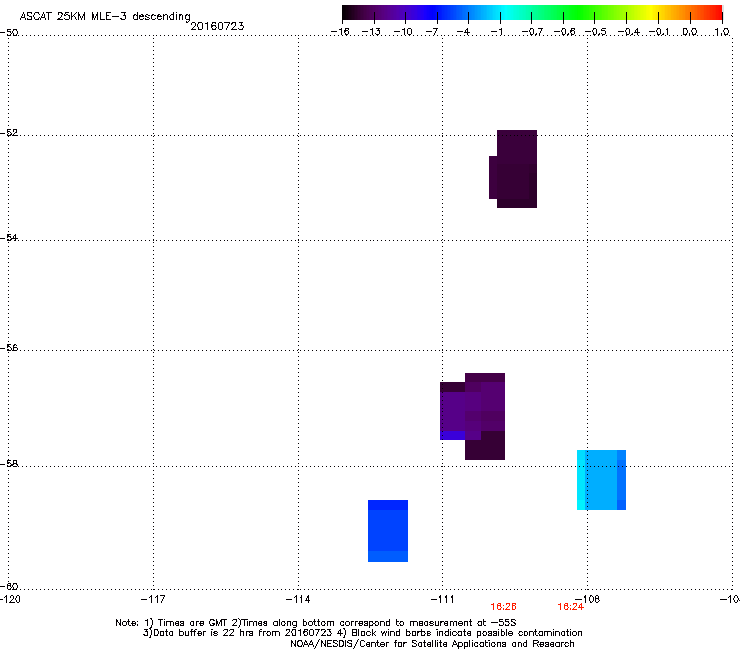Pick the cyan section of the color bar
This screenshot has height=650, width=740.
505,12
